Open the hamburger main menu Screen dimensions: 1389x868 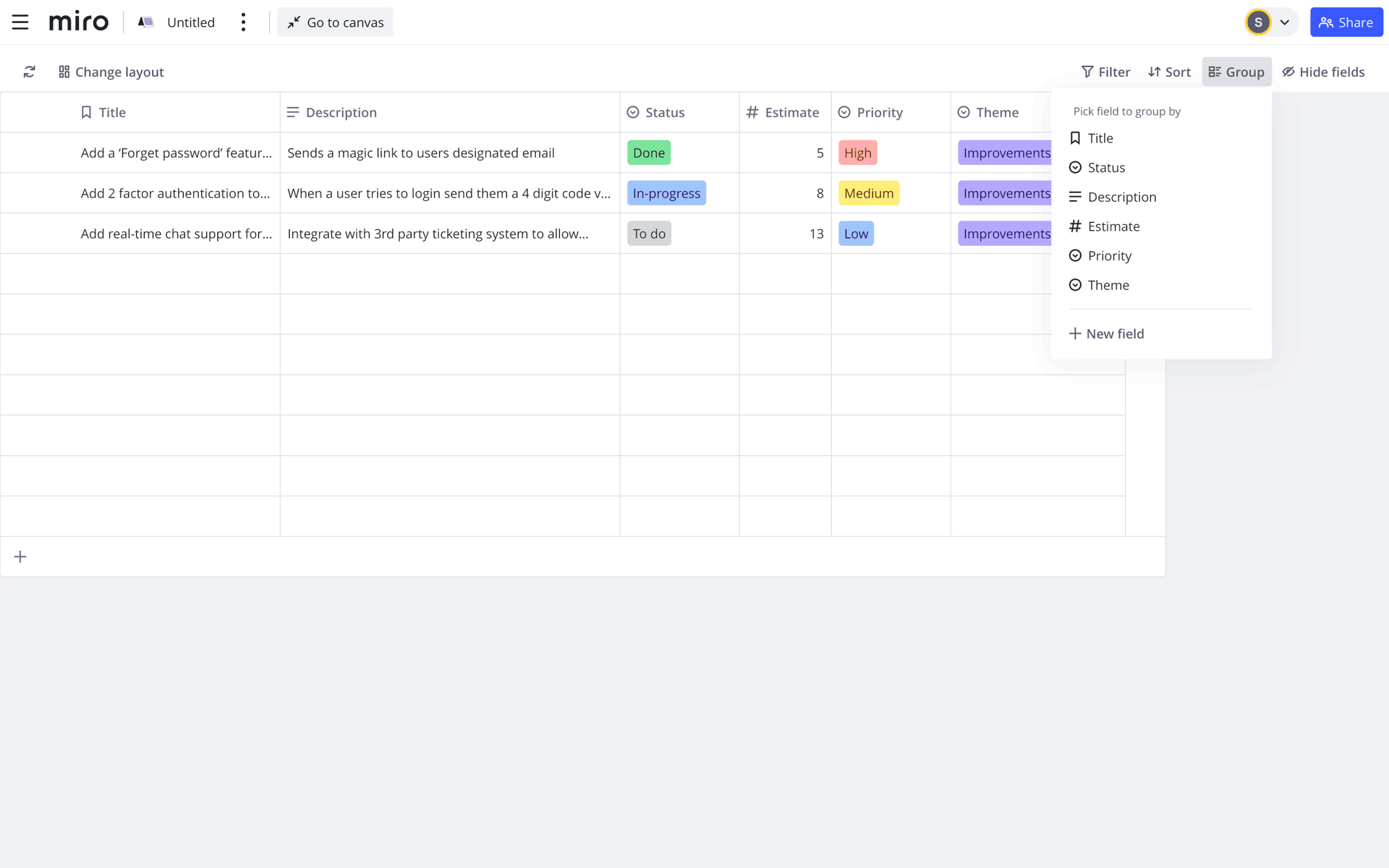coord(20,22)
